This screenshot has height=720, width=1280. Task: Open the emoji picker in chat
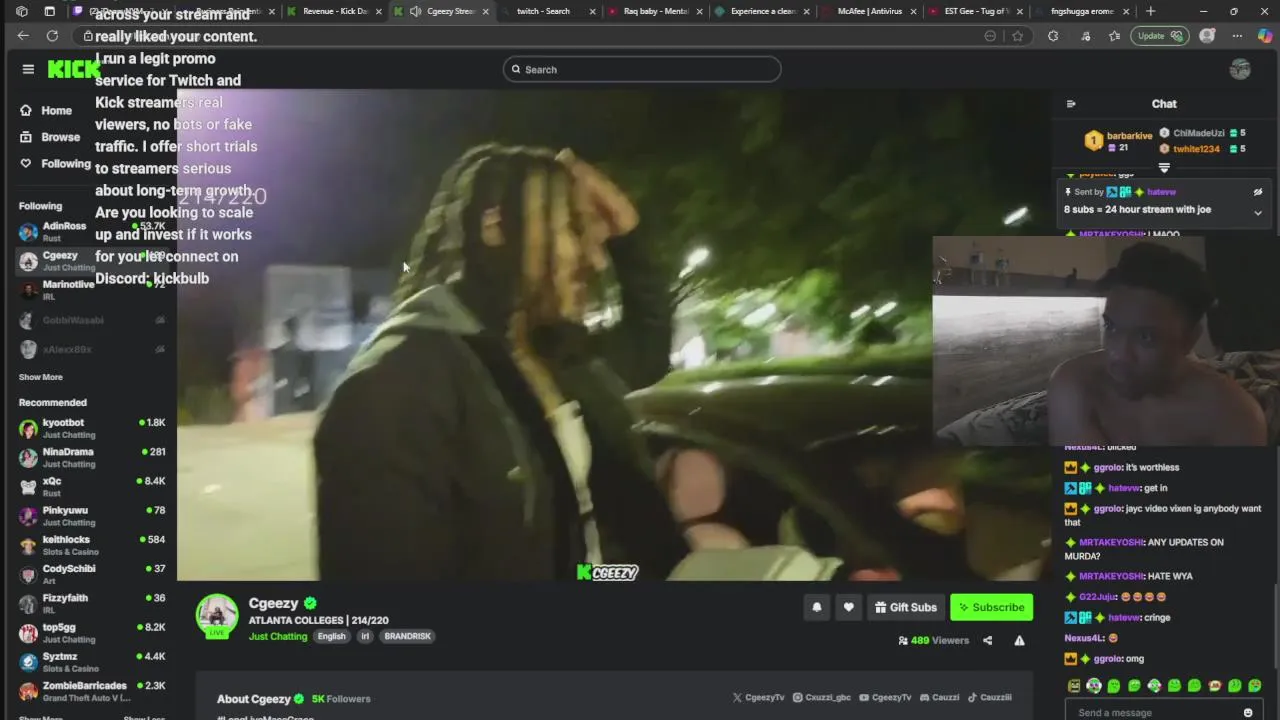click(1248, 712)
